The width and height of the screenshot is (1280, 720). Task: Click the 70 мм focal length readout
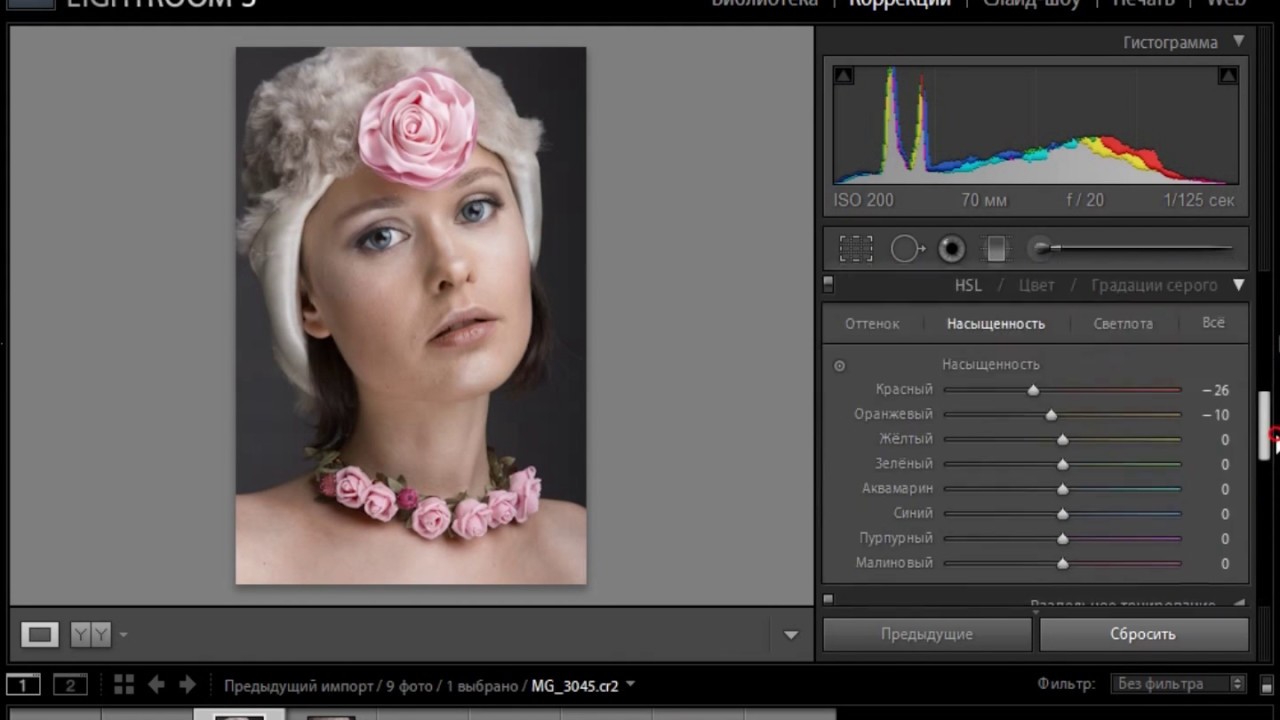[984, 200]
